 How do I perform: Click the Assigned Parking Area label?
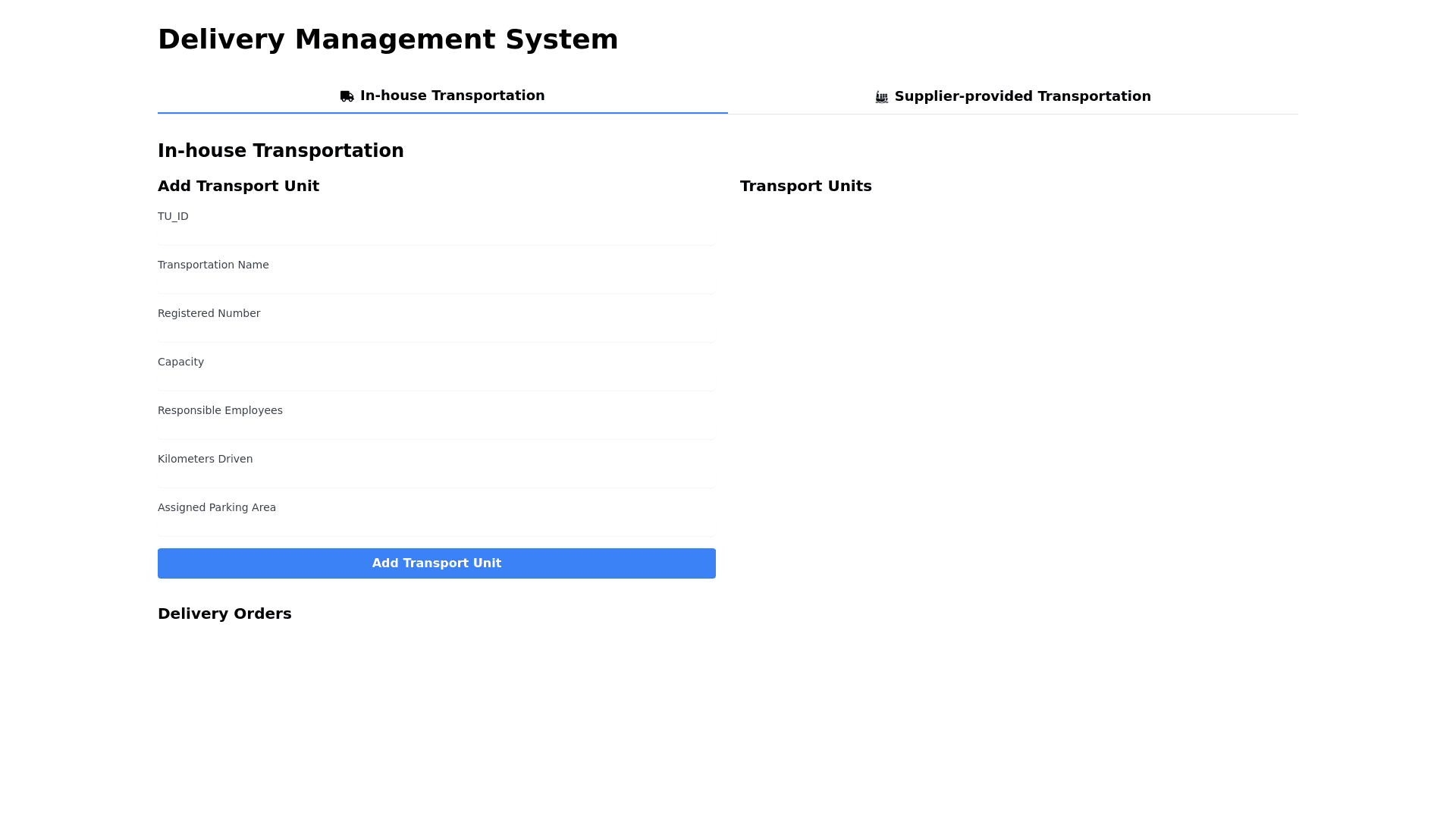(x=217, y=507)
